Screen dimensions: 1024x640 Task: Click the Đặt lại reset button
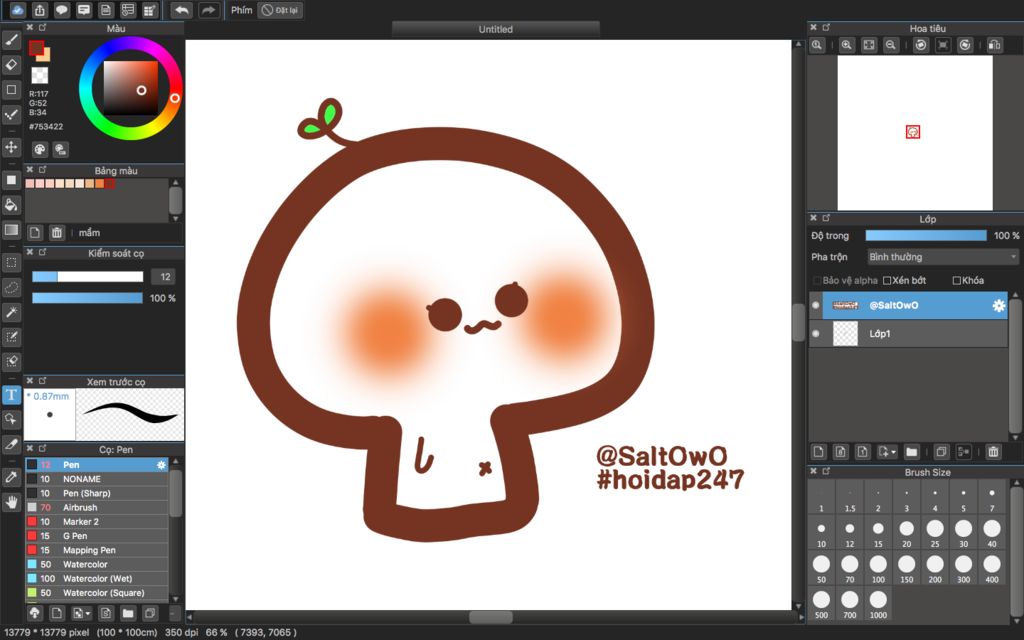(x=280, y=10)
